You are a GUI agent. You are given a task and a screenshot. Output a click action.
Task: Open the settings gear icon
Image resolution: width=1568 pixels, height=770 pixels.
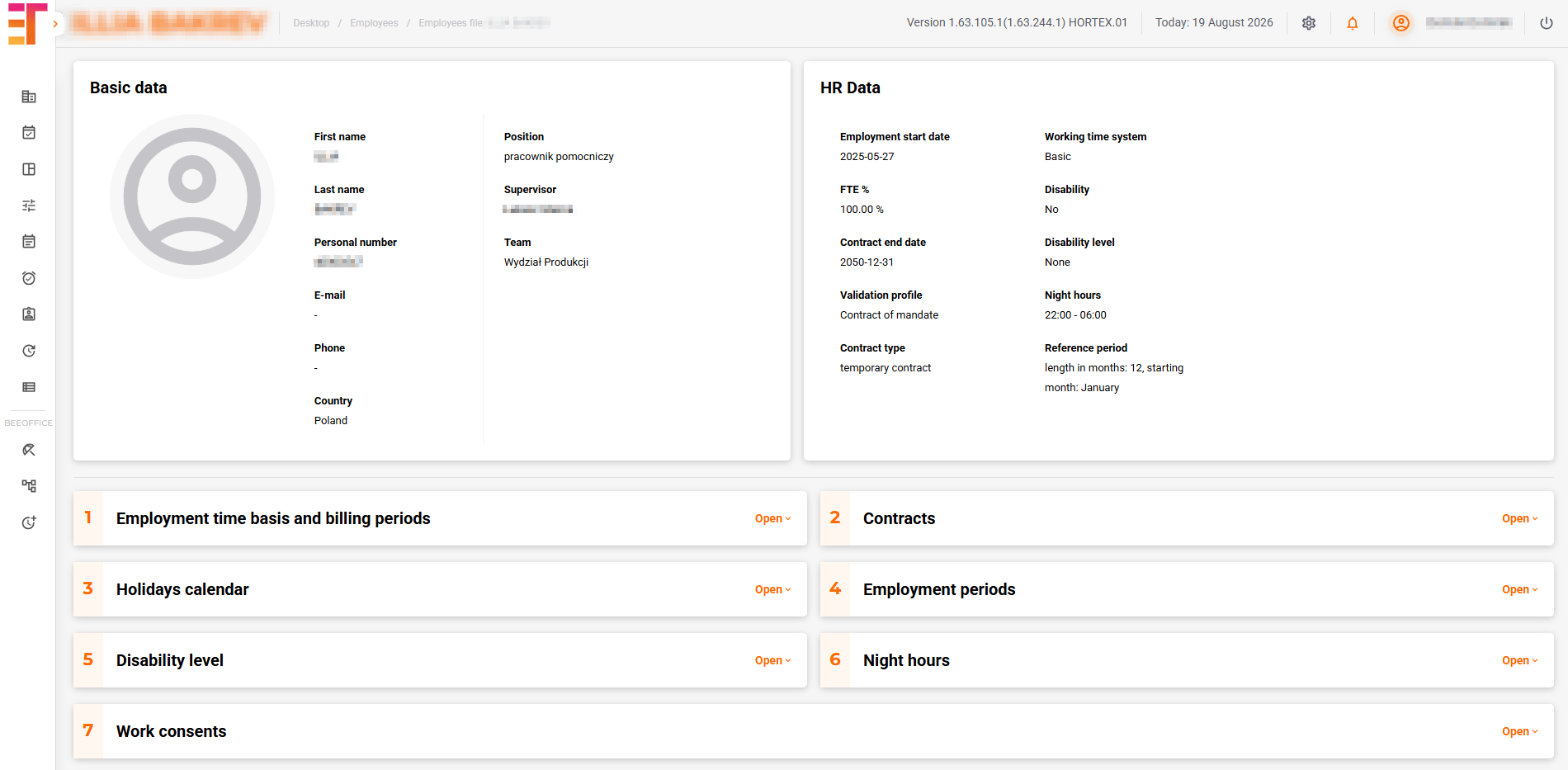1309,23
